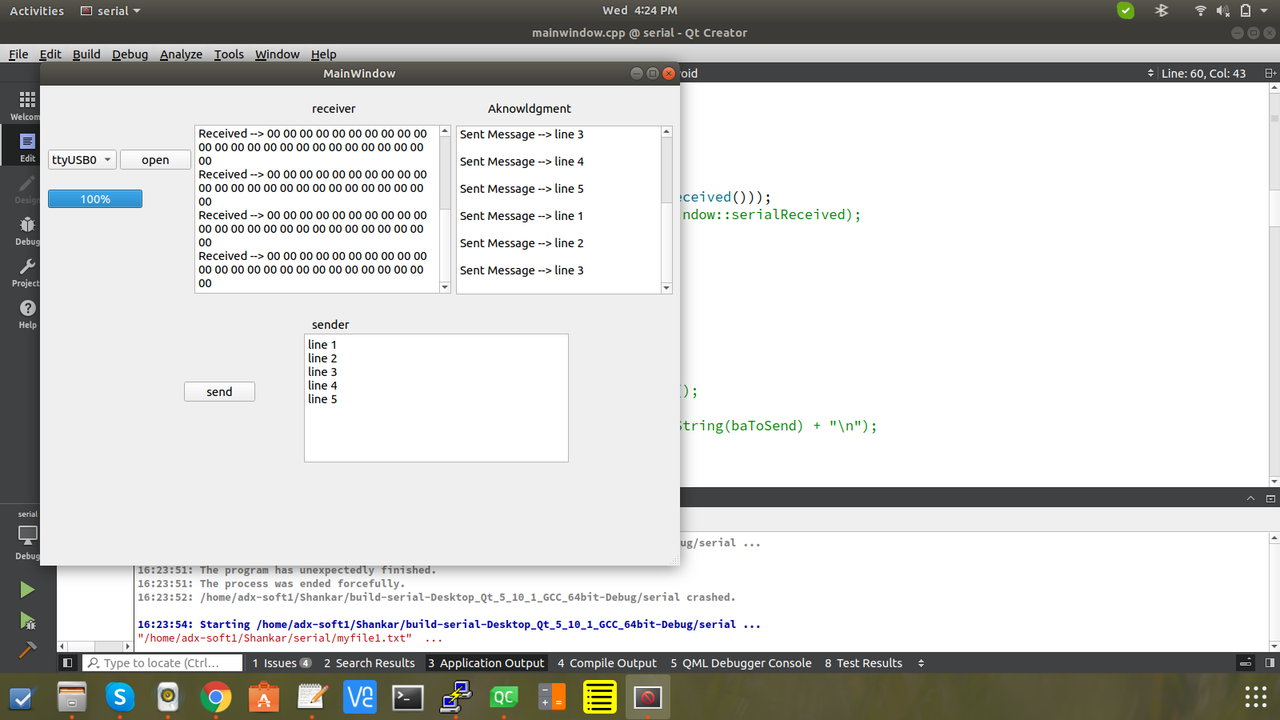Collapse output pane with up chevron
Screen dimensions: 1280x720
coord(1250,498)
